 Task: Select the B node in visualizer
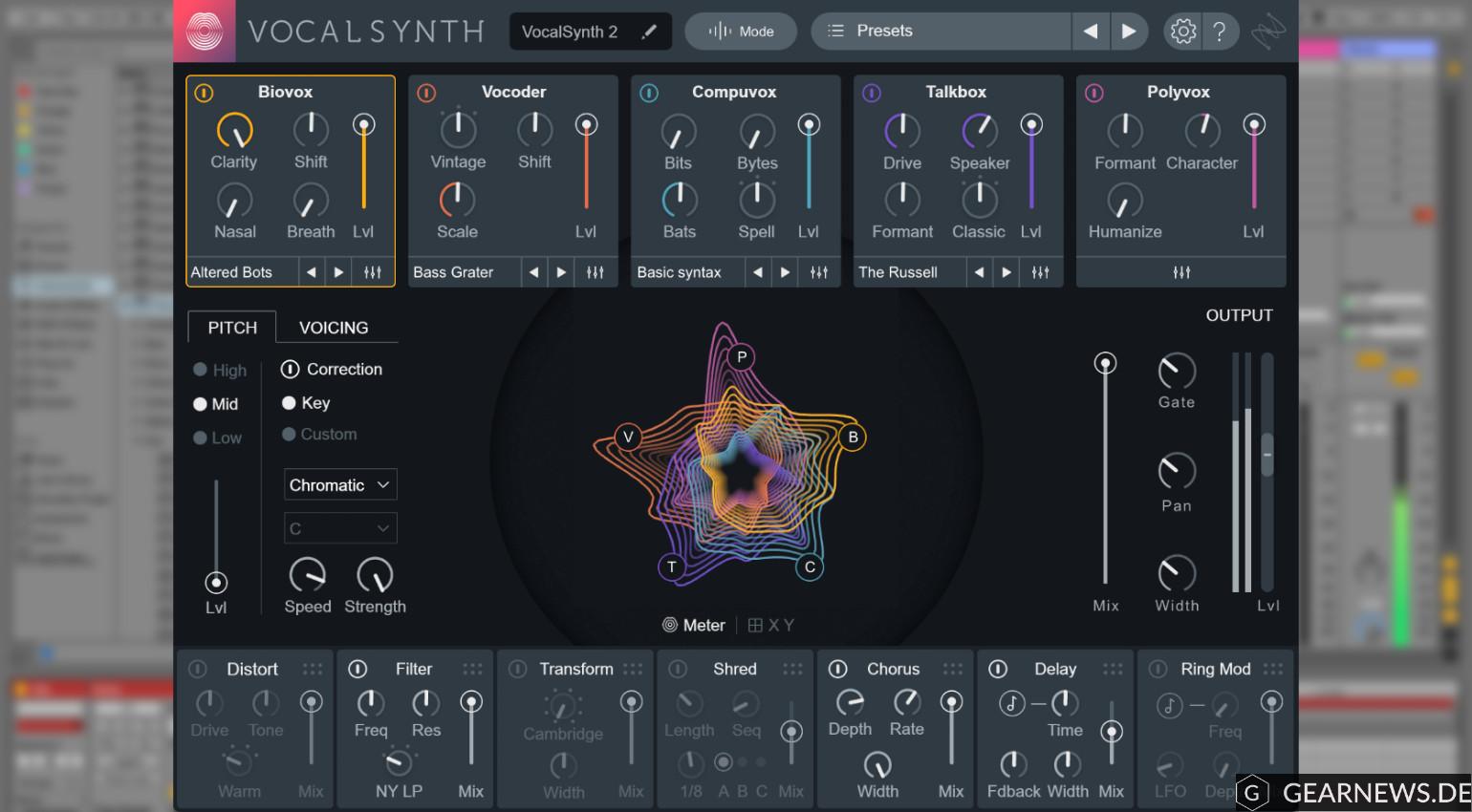(854, 438)
